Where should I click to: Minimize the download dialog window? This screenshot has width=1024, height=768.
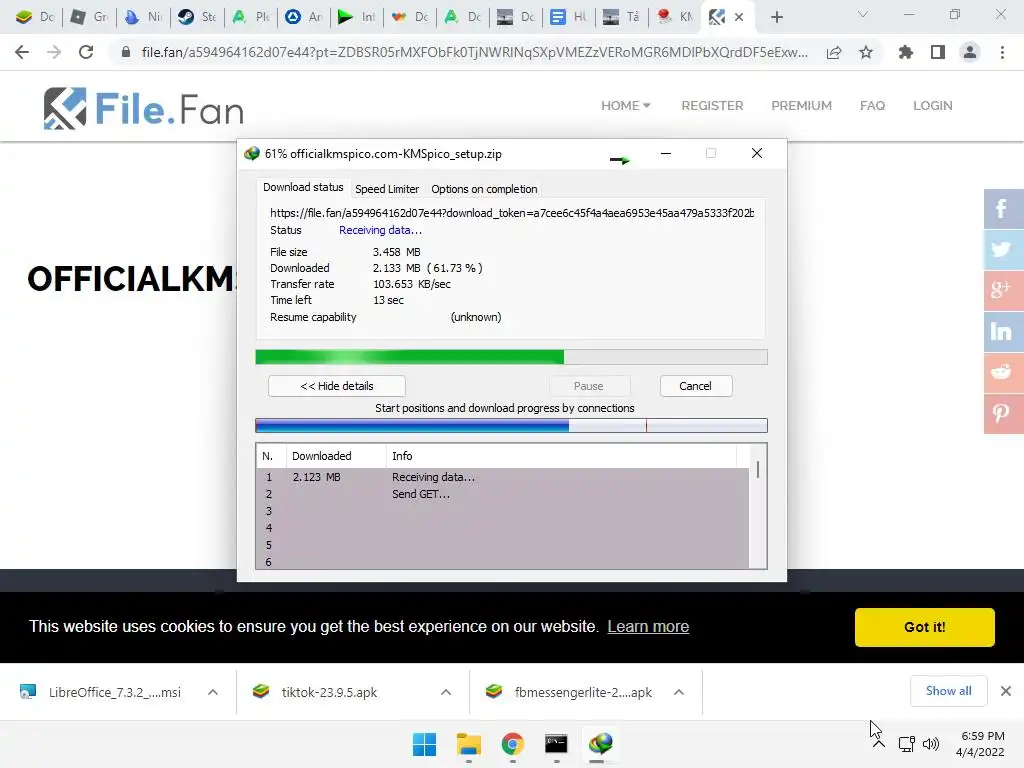665,153
